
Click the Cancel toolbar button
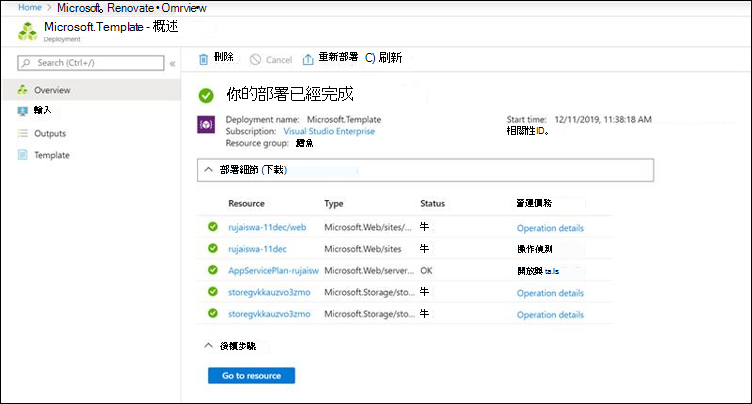click(271, 59)
